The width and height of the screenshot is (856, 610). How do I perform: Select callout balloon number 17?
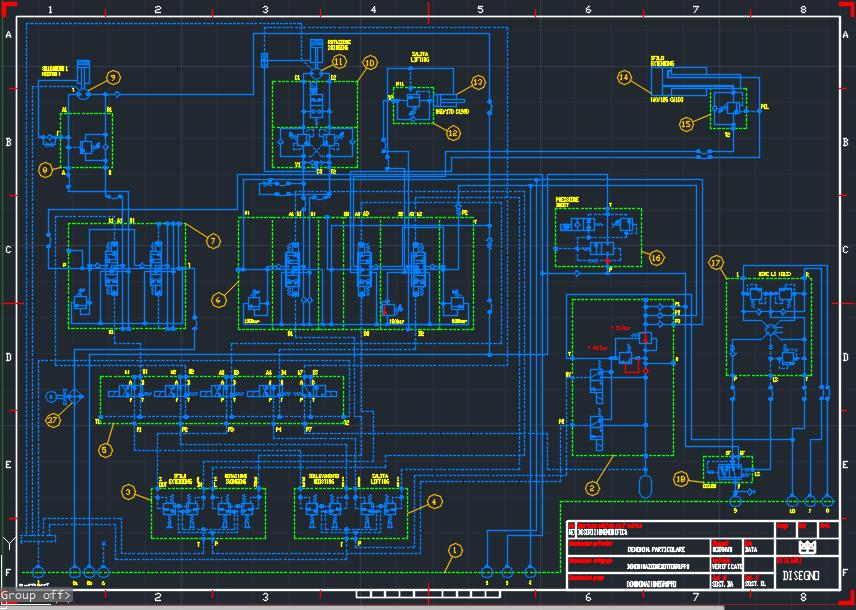coord(716,262)
